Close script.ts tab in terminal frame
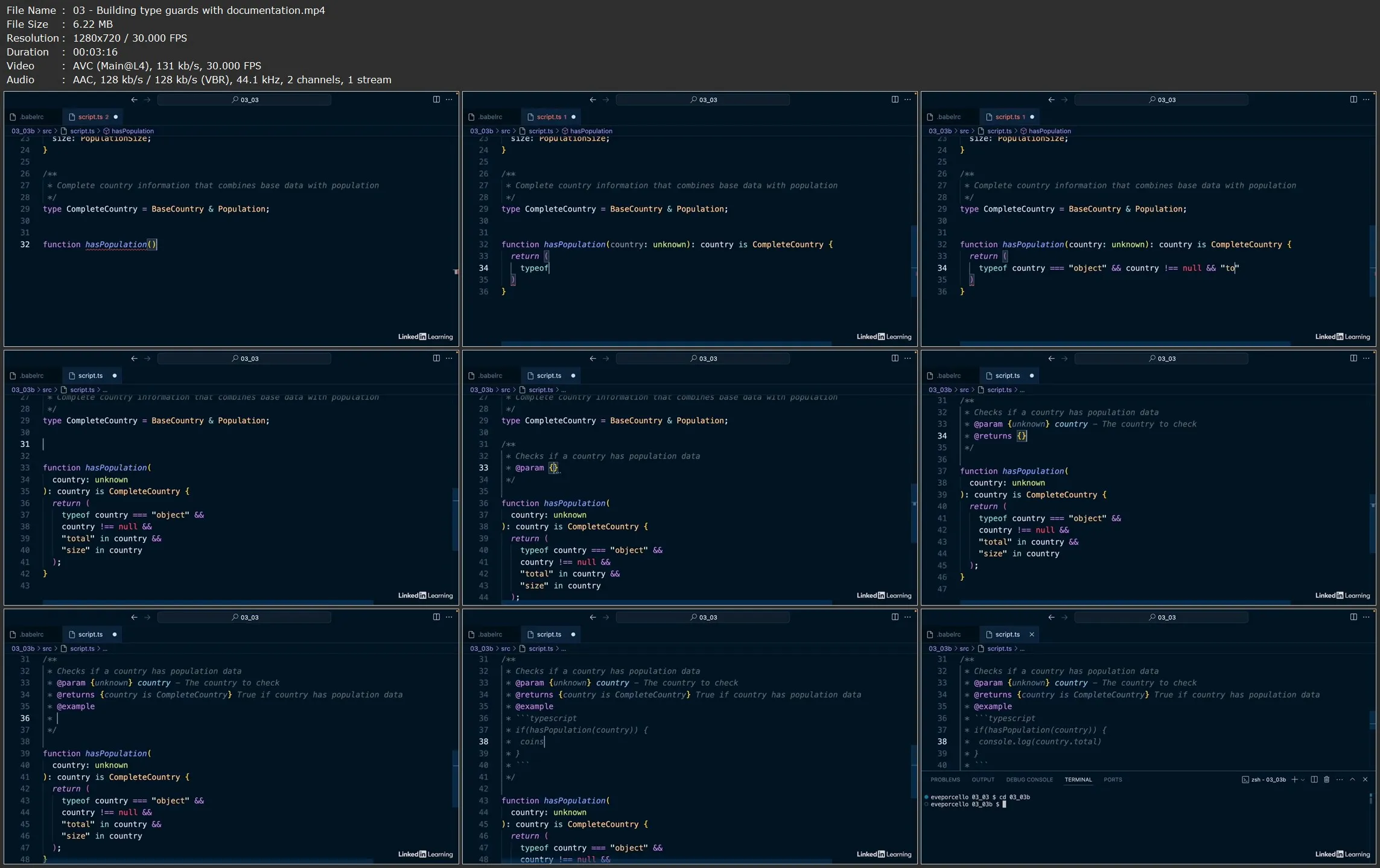1380x868 pixels. 1032,634
